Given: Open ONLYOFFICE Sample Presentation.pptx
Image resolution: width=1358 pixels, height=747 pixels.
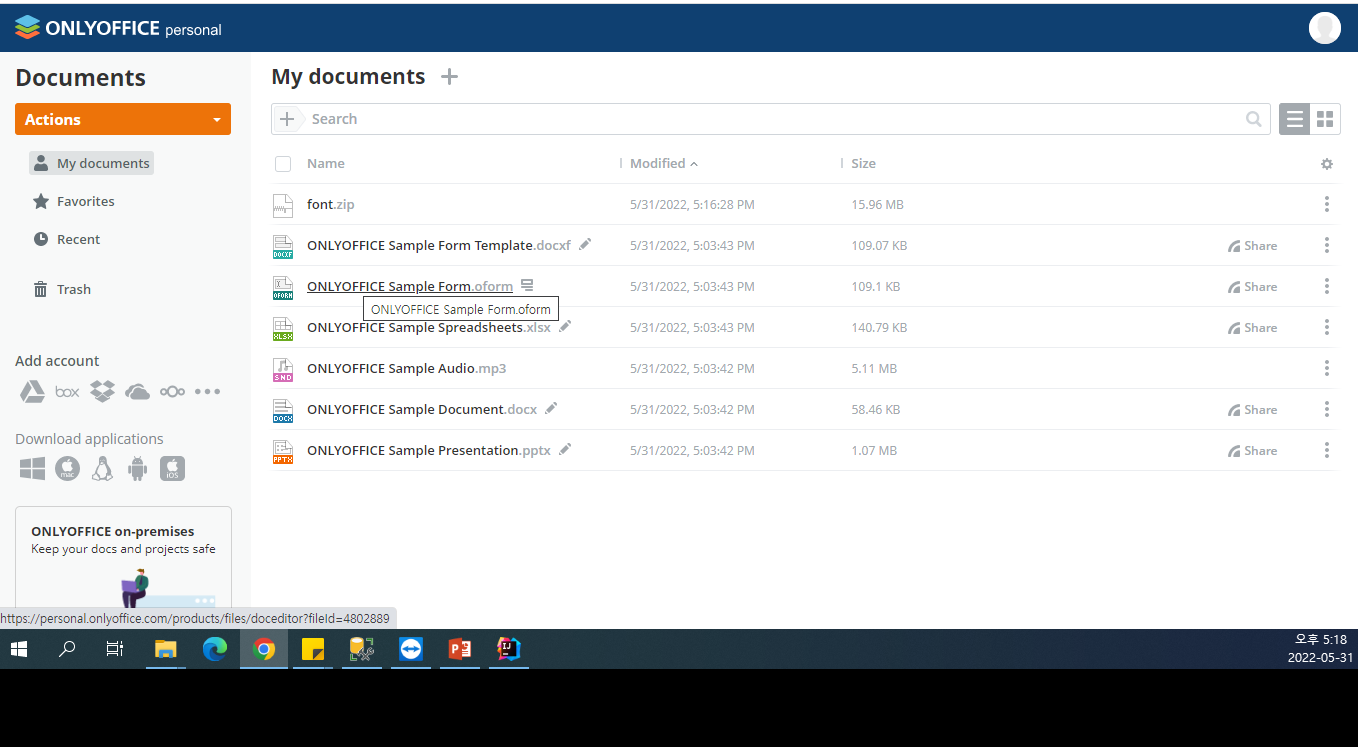Looking at the screenshot, I should pos(429,450).
